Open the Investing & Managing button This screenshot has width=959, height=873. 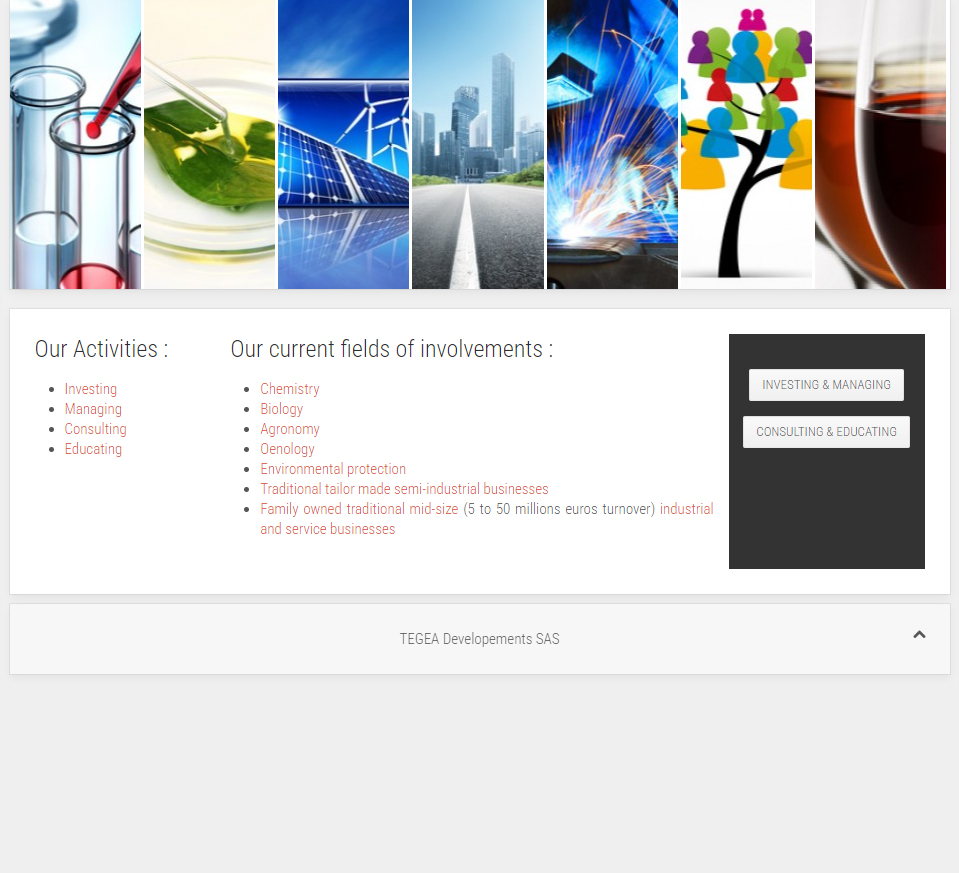click(826, 385)
